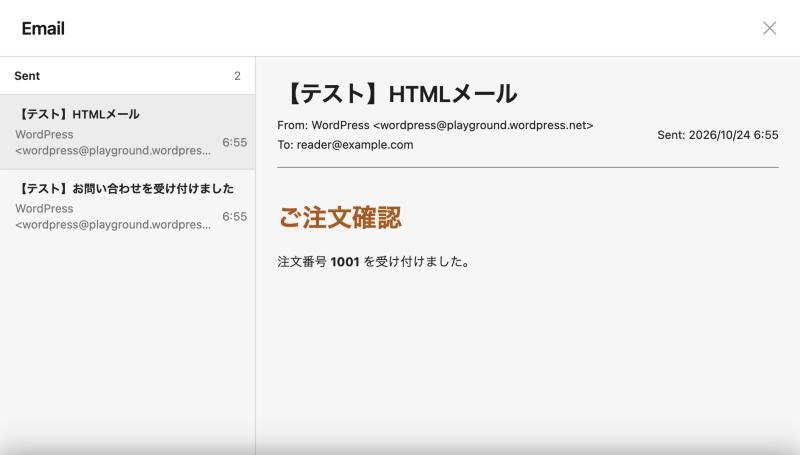Click the Sent message count 2
This screenshot has width=800, height=455.
237,76
